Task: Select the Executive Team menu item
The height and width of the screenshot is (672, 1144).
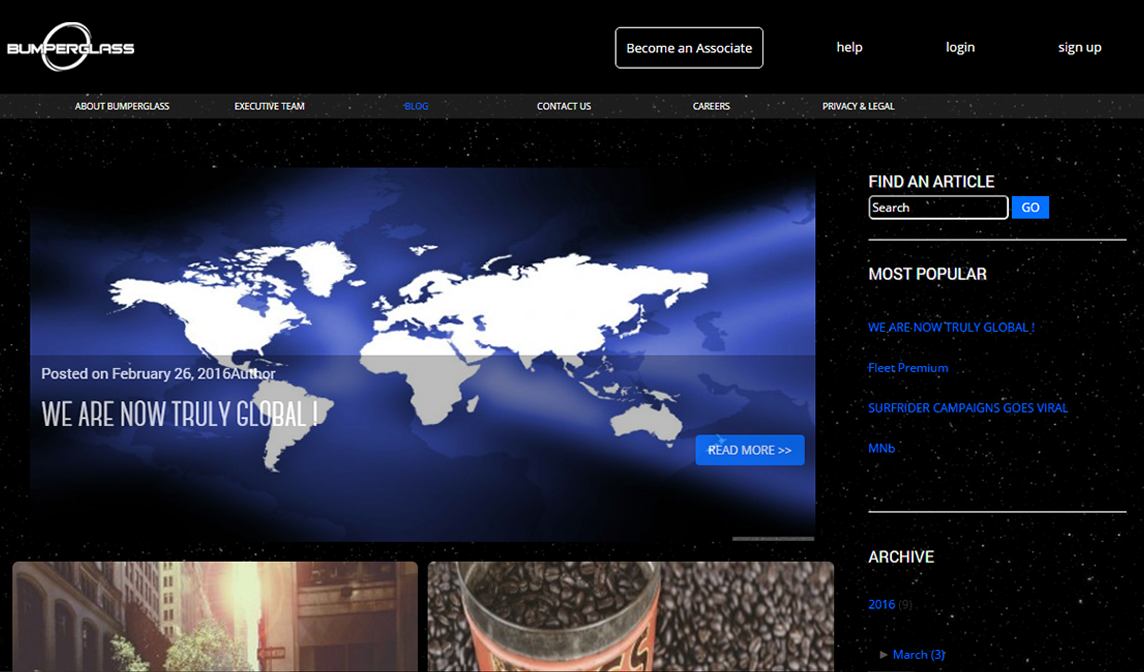Action: pos(269,106)
